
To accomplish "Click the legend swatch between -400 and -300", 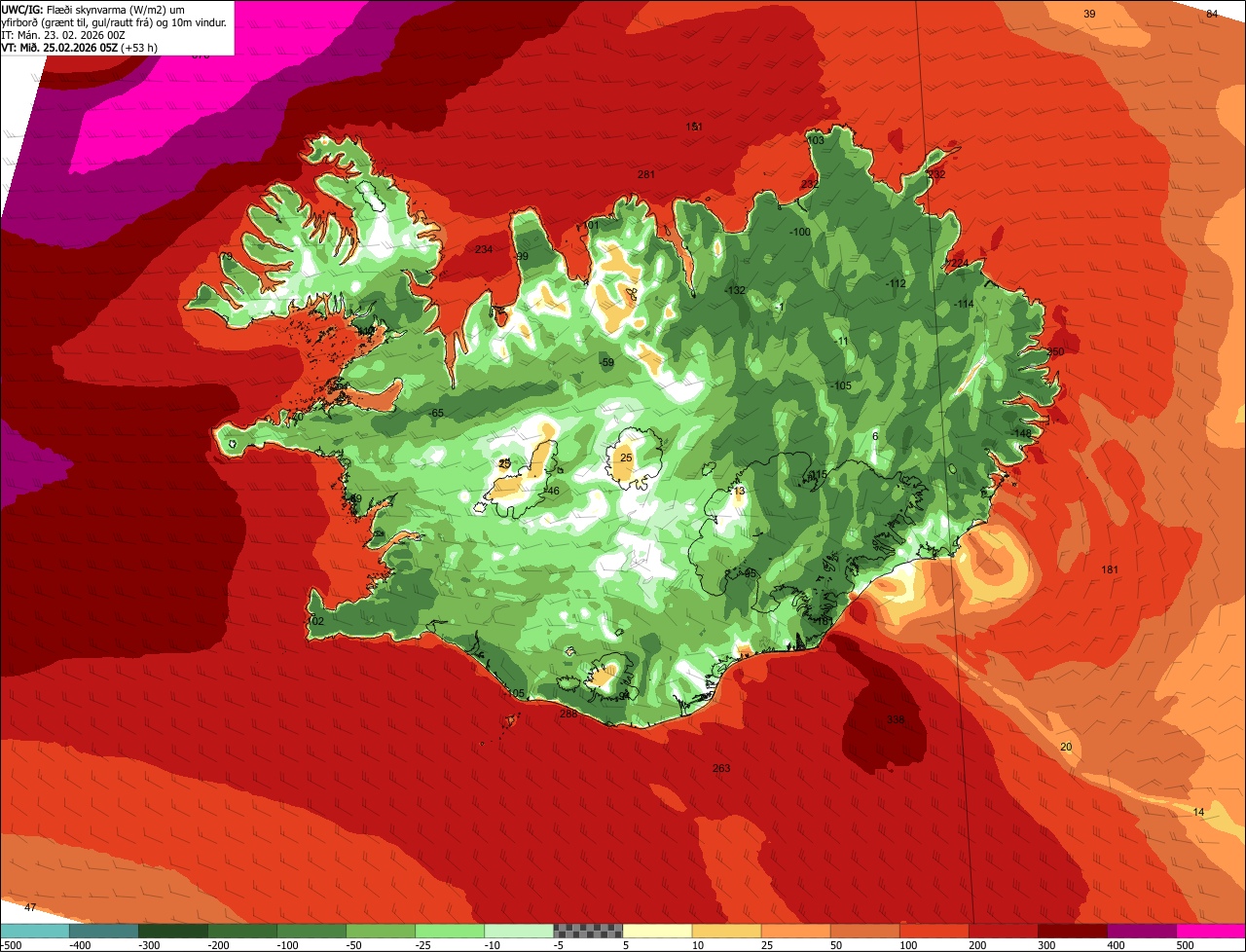I will (x=103, y=931).
